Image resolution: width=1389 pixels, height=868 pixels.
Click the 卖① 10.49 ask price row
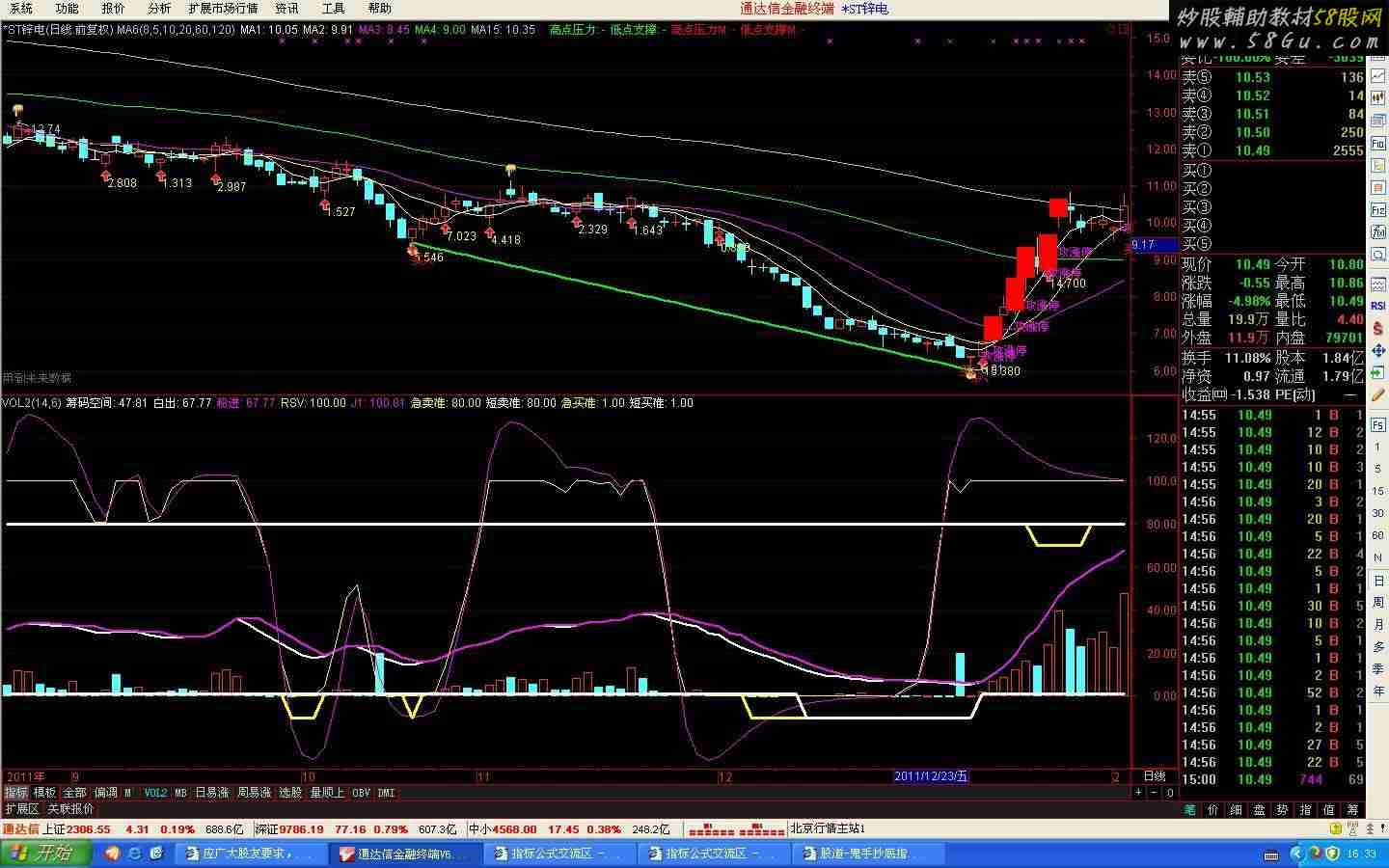click(1272, 150)
